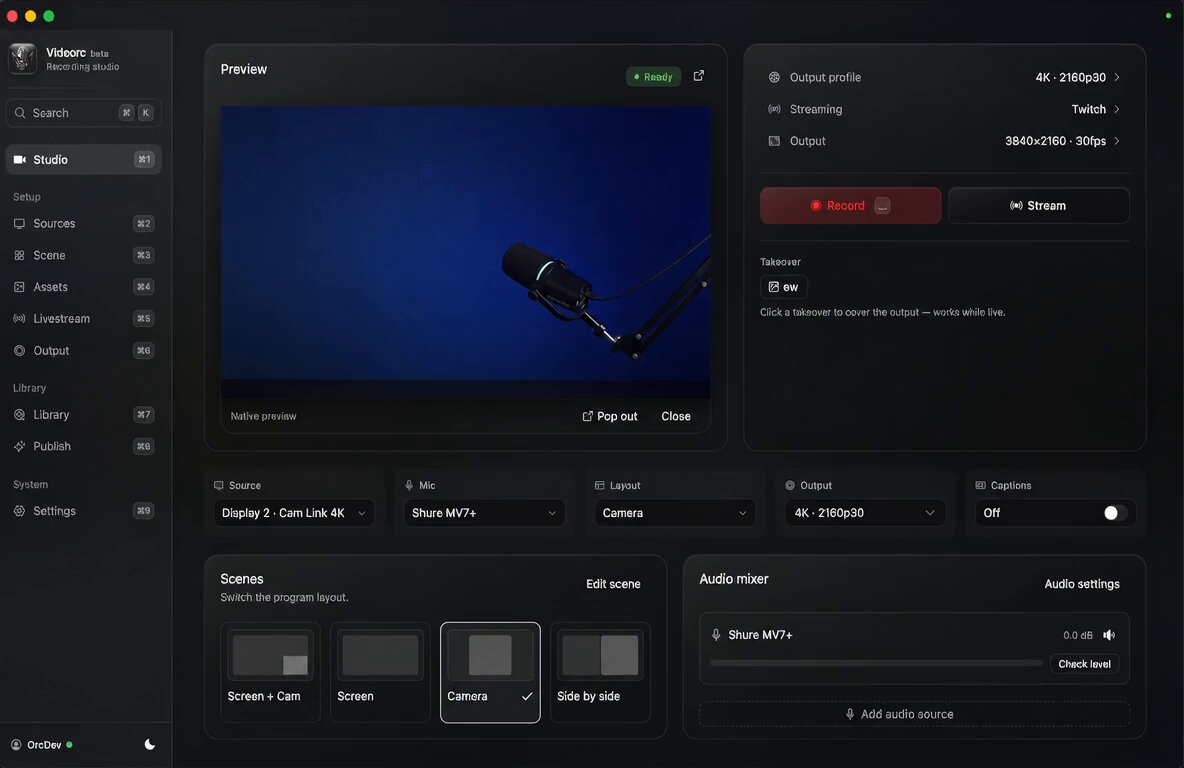Viewport: 1184px width, 768px height.
Task: Expand the Mic dropdown Shure MV7+
Action: (484, 513)
